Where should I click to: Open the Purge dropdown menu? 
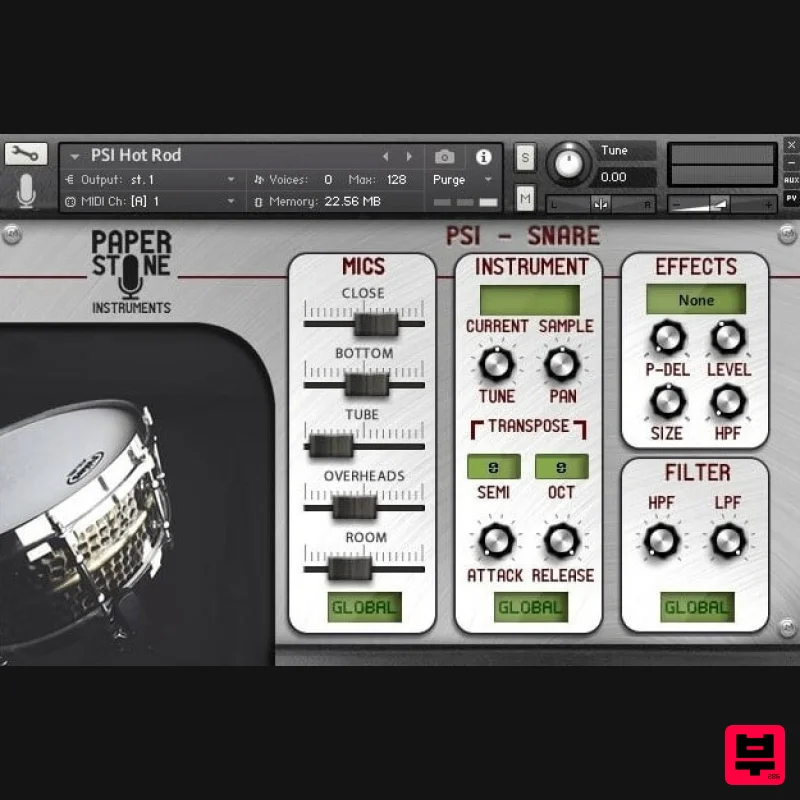pyautogui.click(x=462, y=180)
